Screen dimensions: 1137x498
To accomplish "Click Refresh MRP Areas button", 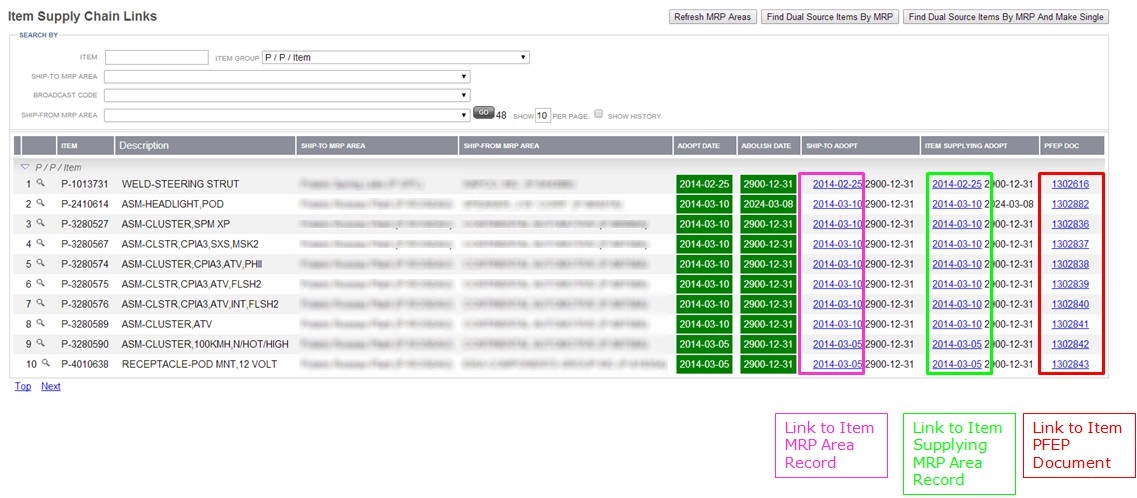I will pos(712,17).
